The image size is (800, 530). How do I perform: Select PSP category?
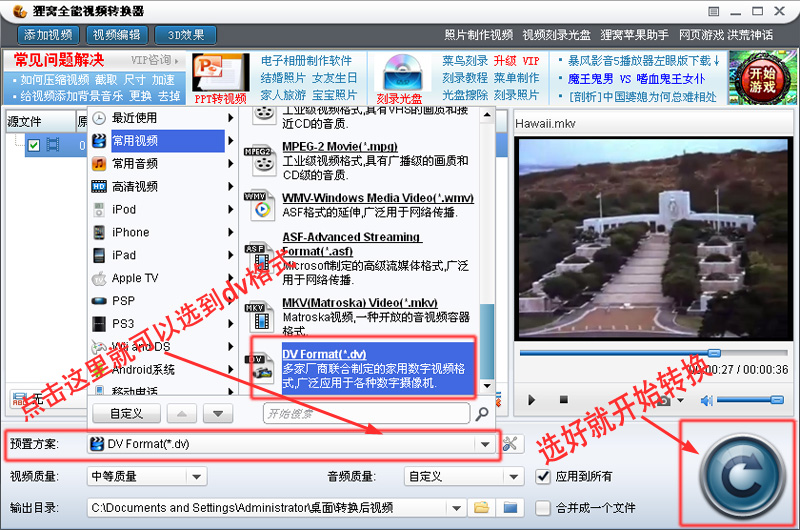(162, 301)
